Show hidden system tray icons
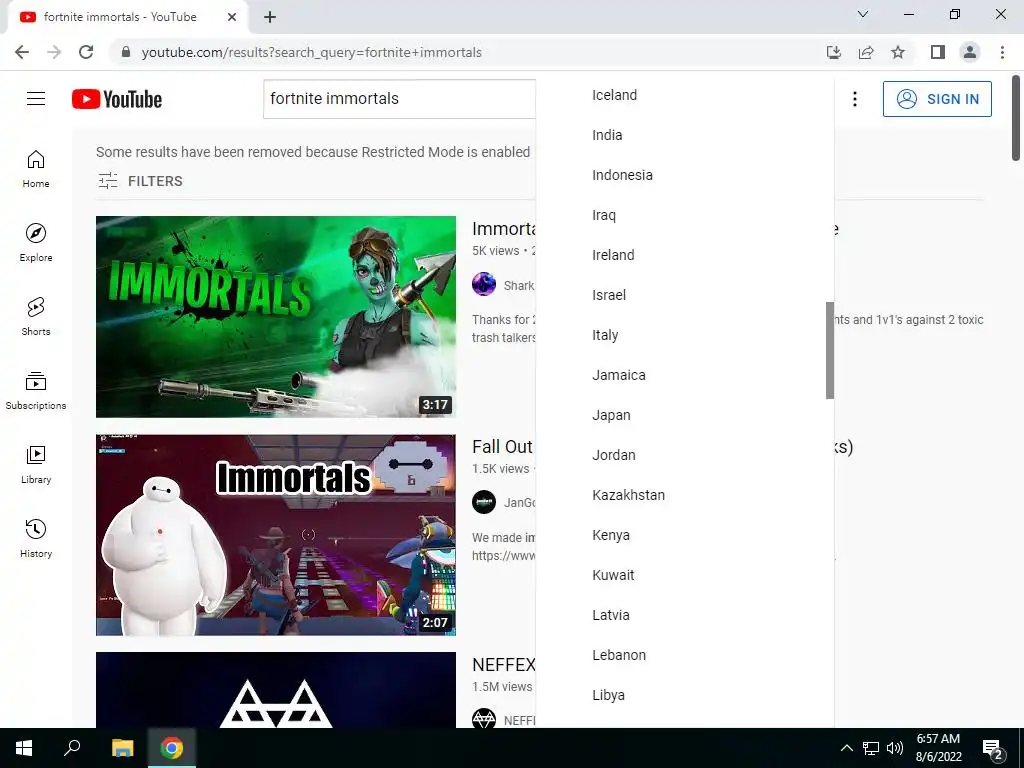1024x768 pixels. pyautogui.click(x=846, y=748)
